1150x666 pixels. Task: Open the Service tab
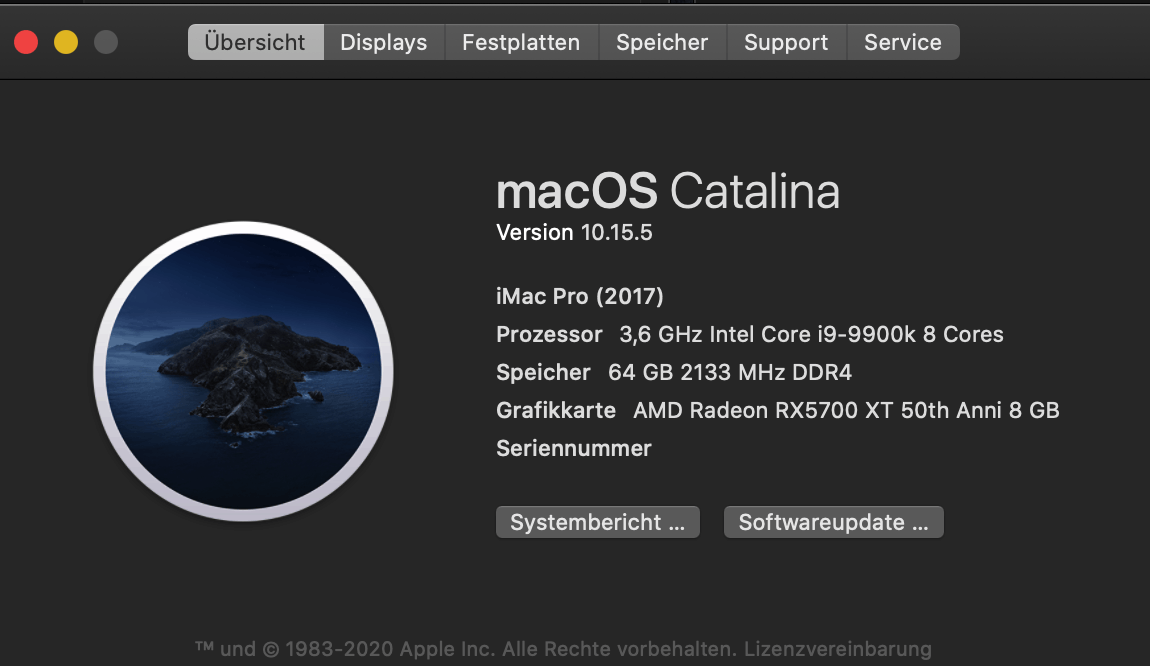coord(903,42)
